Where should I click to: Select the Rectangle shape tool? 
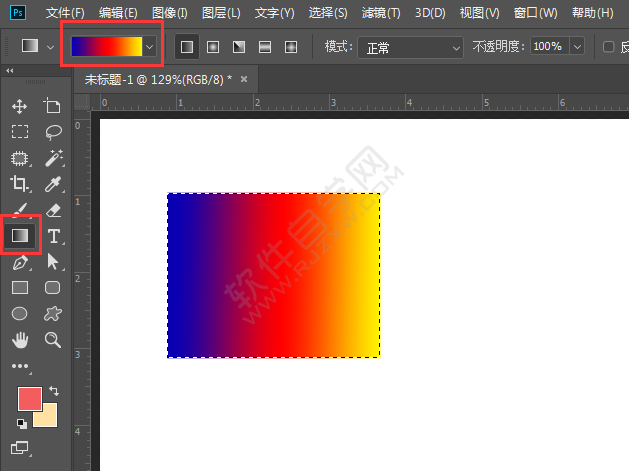(x=20, y=288)
